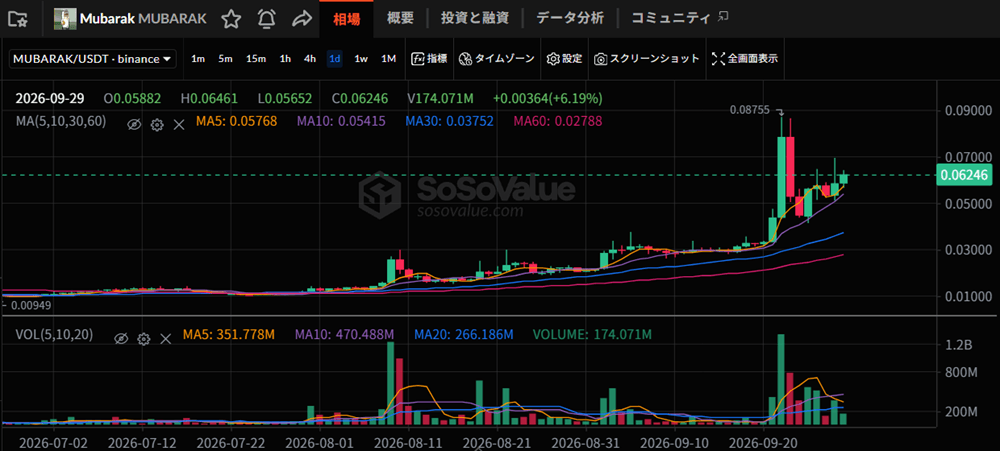Remove the VOL(5,10,20) indicator

166,338
